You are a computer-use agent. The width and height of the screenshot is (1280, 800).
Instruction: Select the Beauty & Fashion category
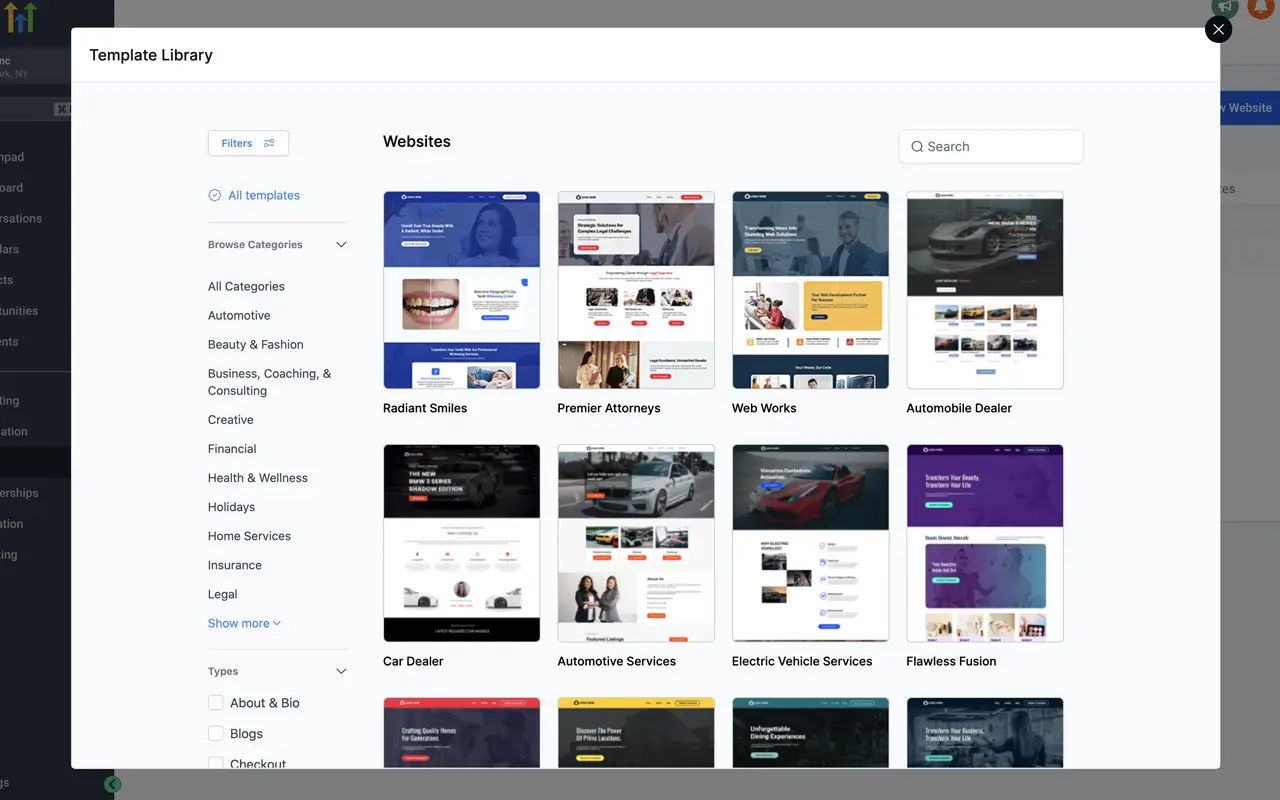pyautogui.click(x=256, y=344)
